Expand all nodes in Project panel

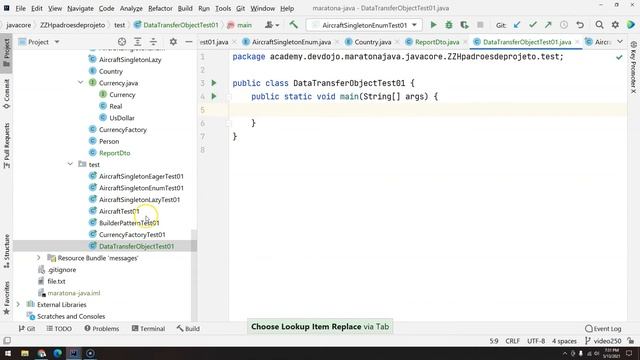click(x=138, y=42)
